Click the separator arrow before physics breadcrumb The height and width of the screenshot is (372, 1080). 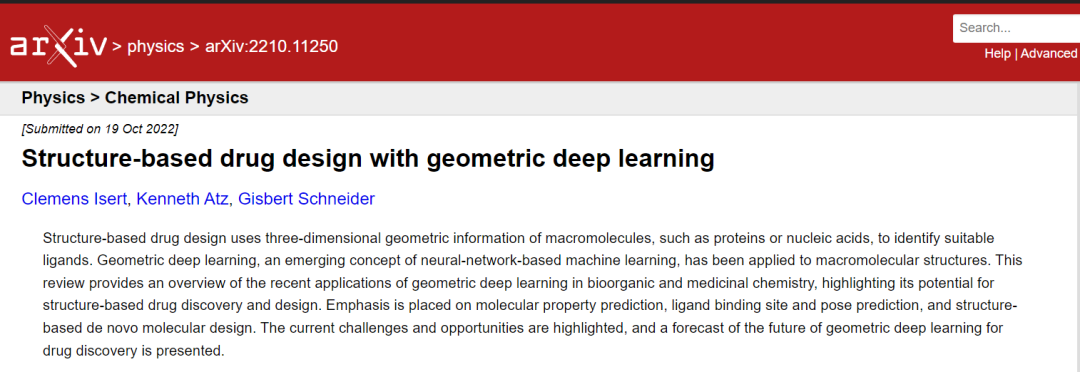pos(117,47)
